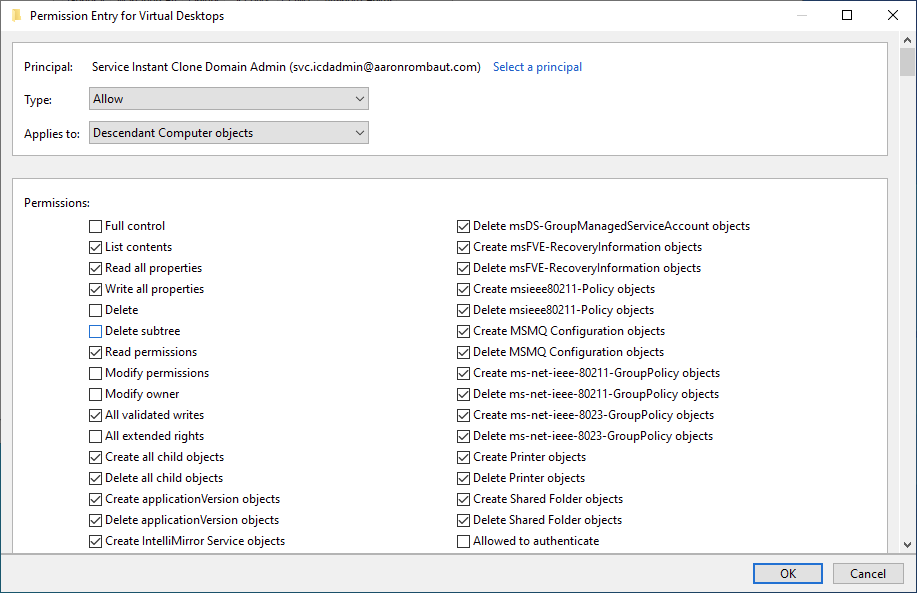Uncheck Create Printer objects
Screen dimensions: 917x593
click(464, 457)
